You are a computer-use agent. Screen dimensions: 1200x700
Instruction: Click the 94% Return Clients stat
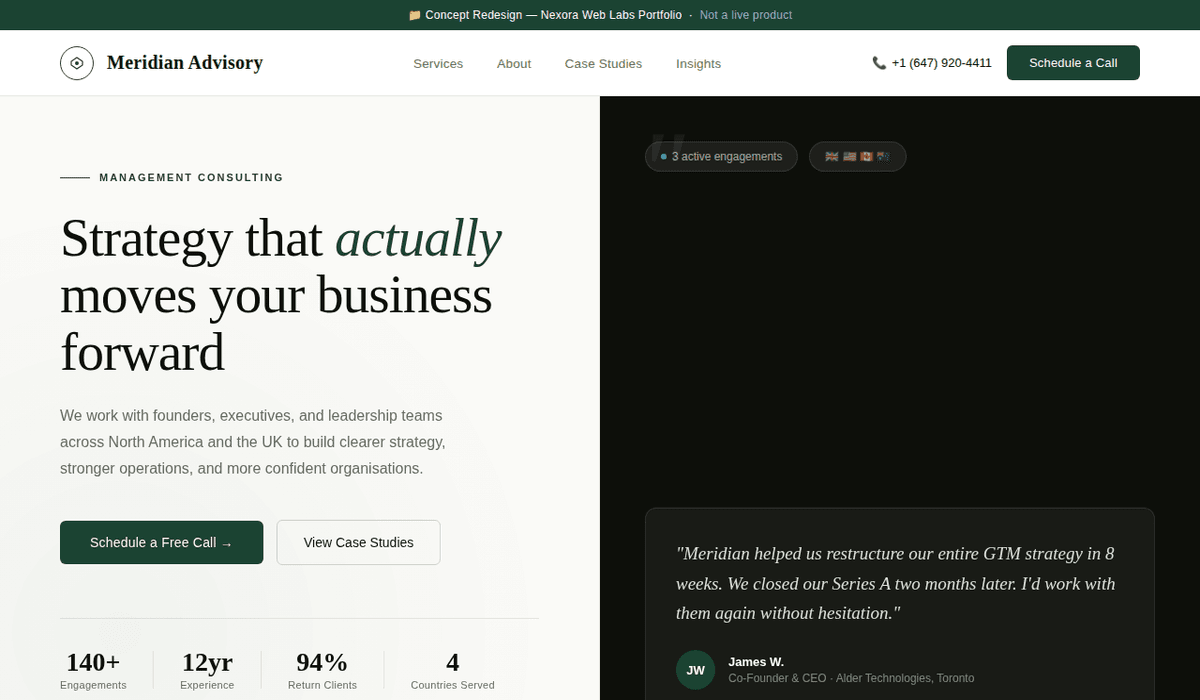322,671
